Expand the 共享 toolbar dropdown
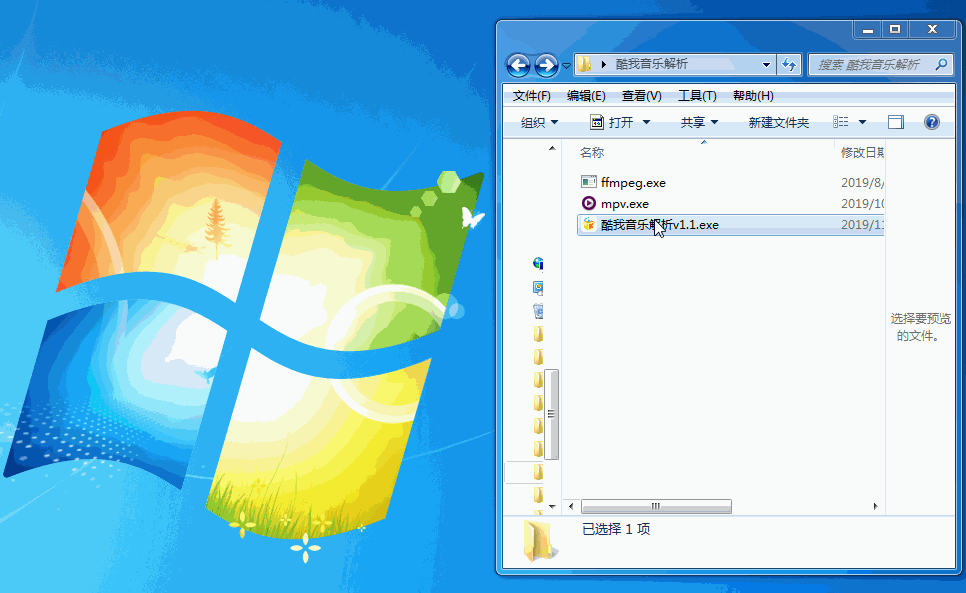The height and width of the screenshot is (593, 966). tap(699, 123)
